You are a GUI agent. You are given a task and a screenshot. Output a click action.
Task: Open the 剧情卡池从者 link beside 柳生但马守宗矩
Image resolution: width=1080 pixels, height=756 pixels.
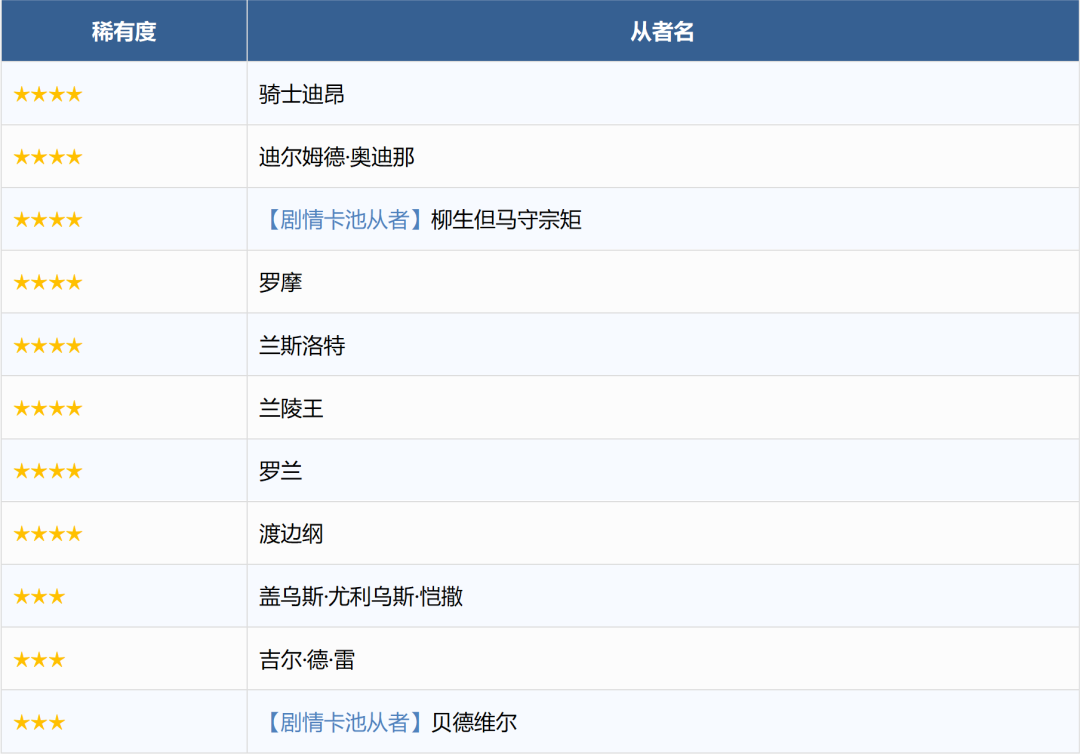coord(344,220)
